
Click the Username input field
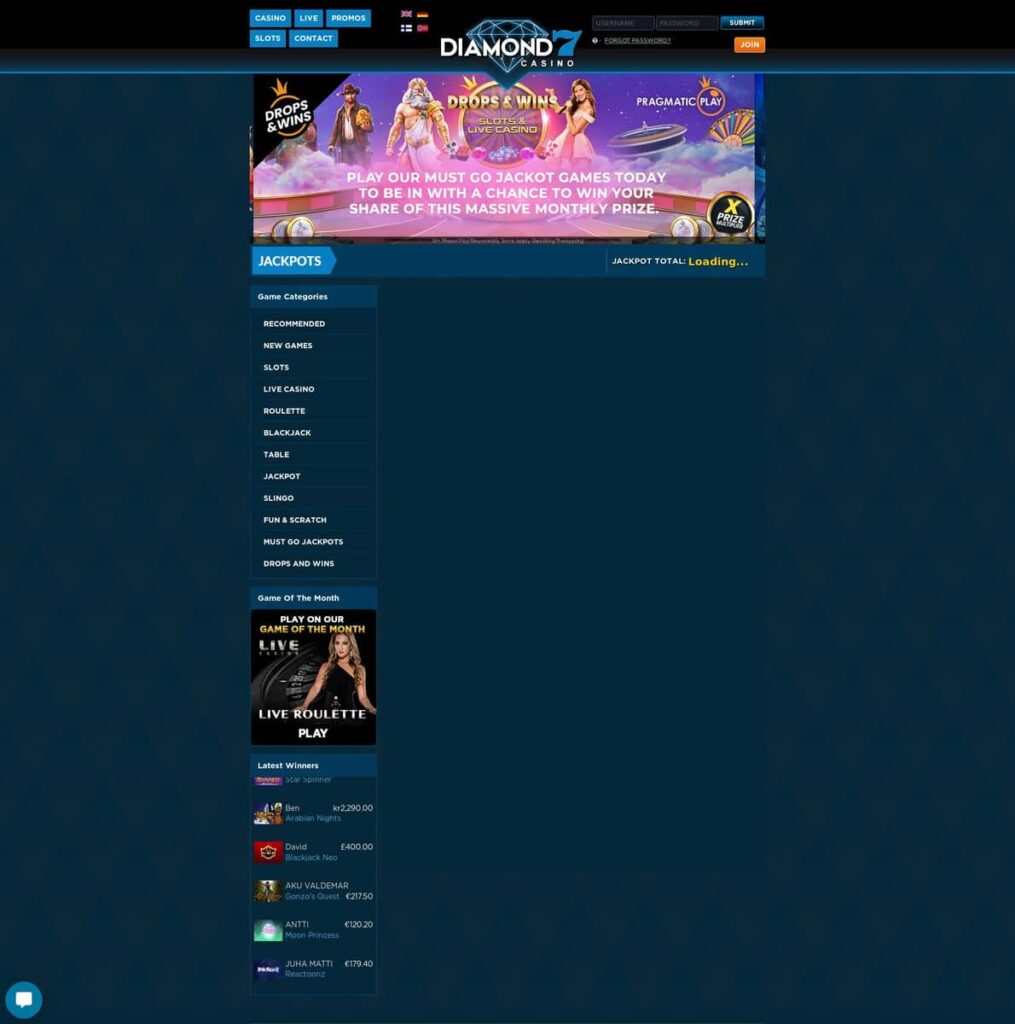click(623, 23)
